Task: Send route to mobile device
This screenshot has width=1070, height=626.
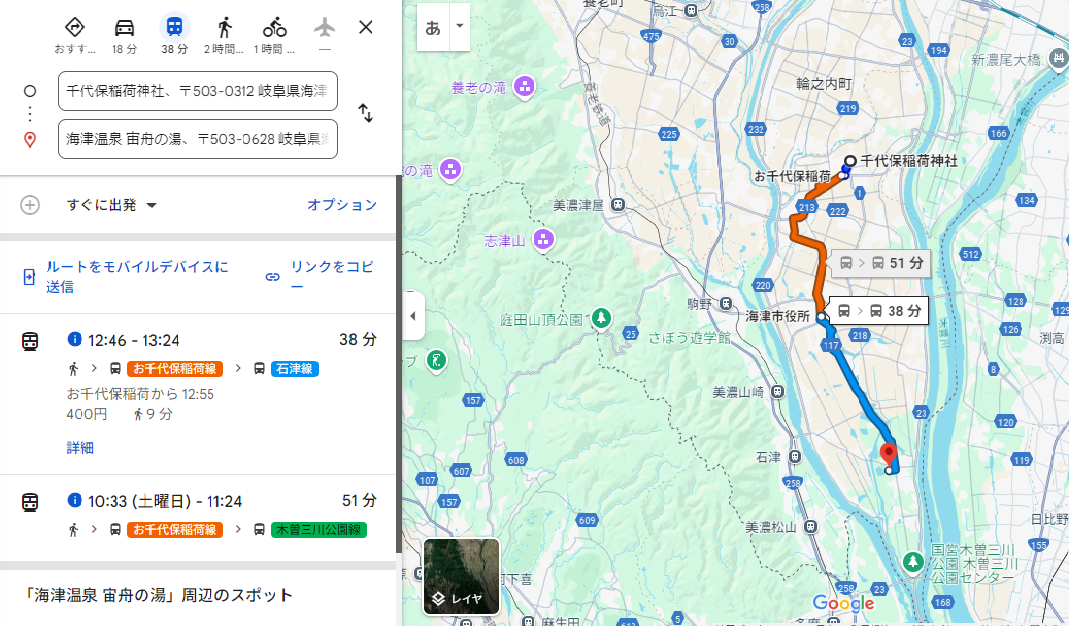Action: [x=127, y=276]
